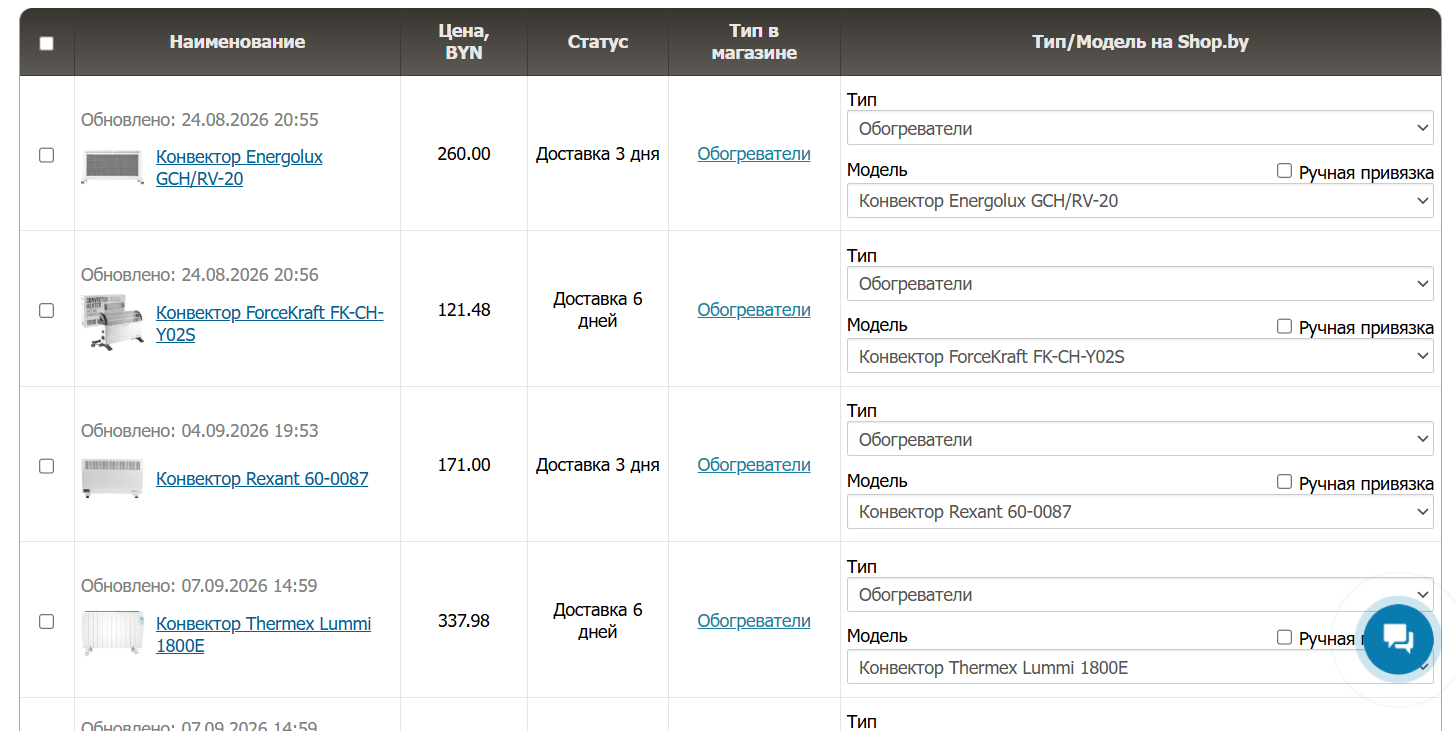Screen dimensions: 1455x731
Task: Open the live chat bubble icon
Action: point(1398,639)
